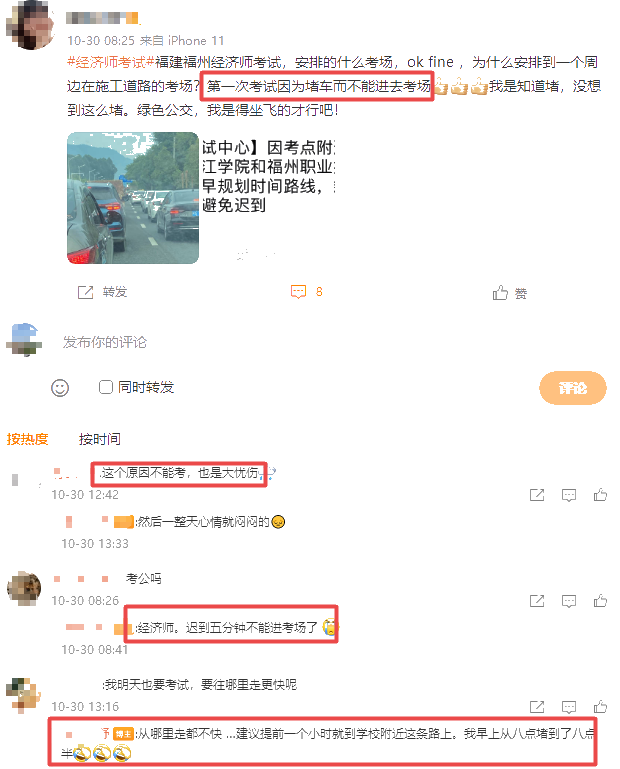Open the emoji picker smiley icon
Screen dimensions: 620x769
[x=60, y=388]
